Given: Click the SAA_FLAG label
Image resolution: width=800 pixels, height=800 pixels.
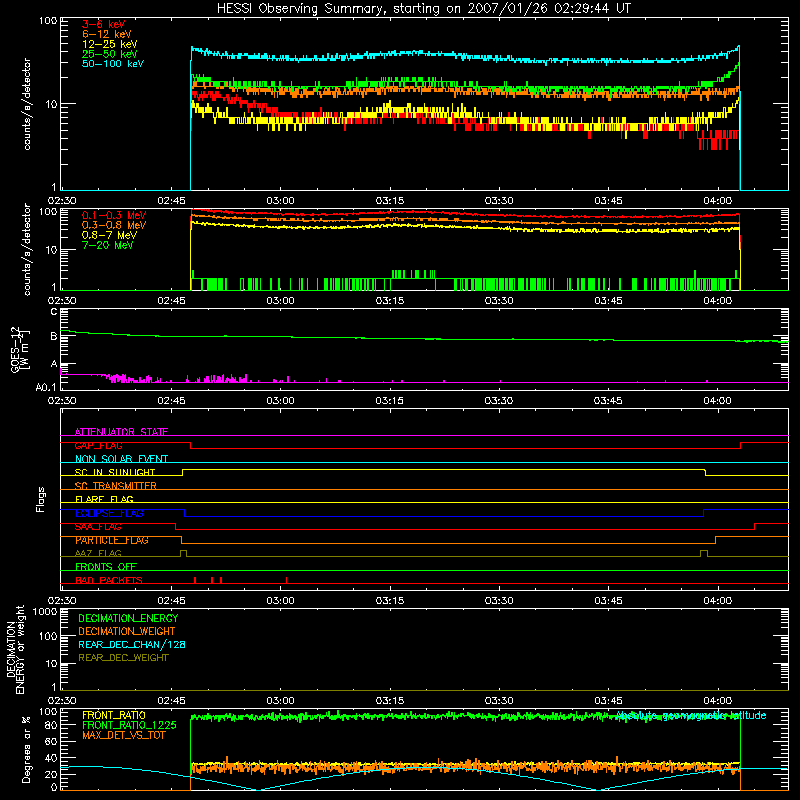Looking at the screenshot, I should click(98, 527).
